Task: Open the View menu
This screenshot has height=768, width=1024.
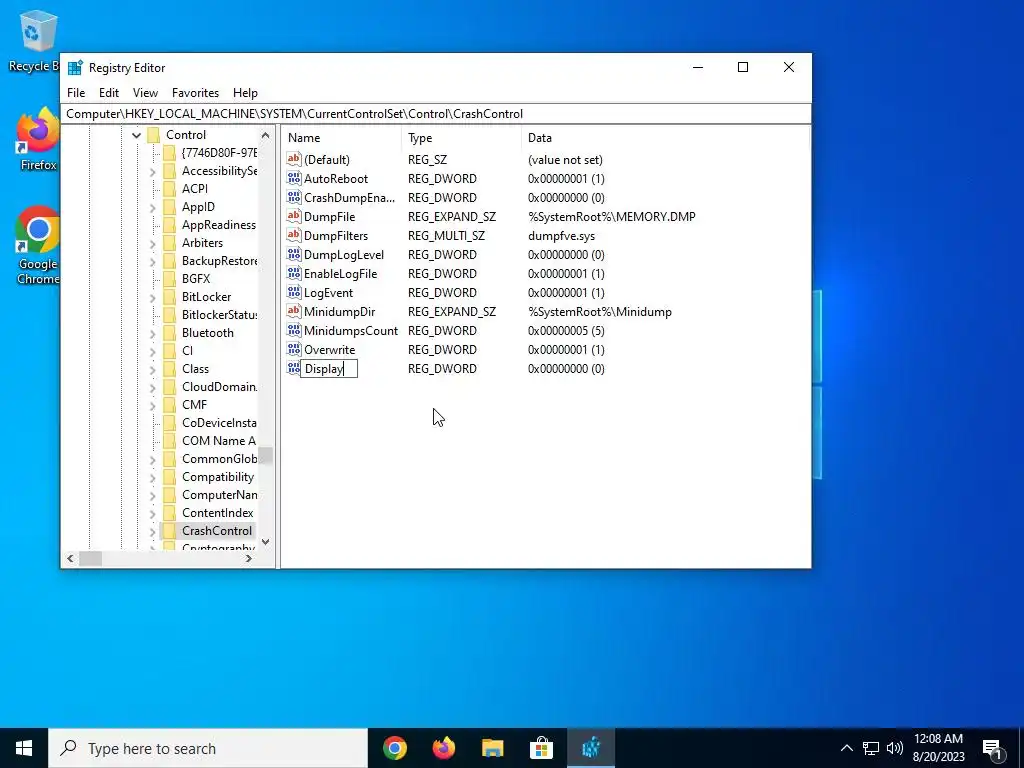Action: [145, 93]
